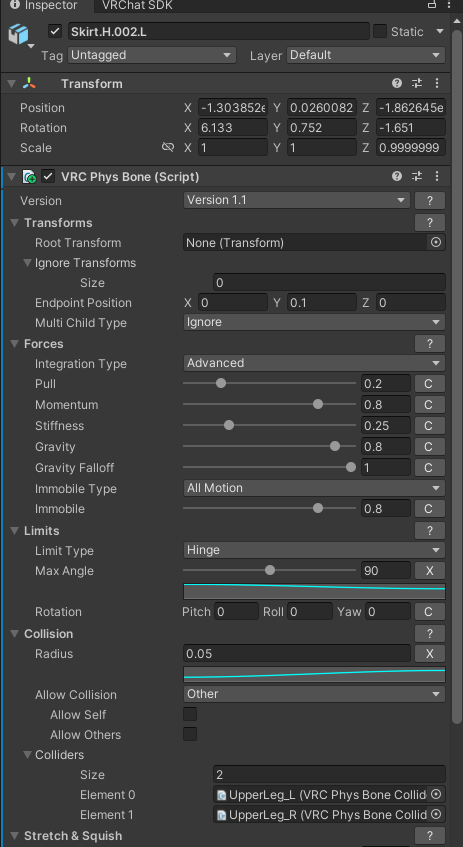The image size is (463, 847).
Task: Toggle the Static checkbox
Action: tap(380, 31)
